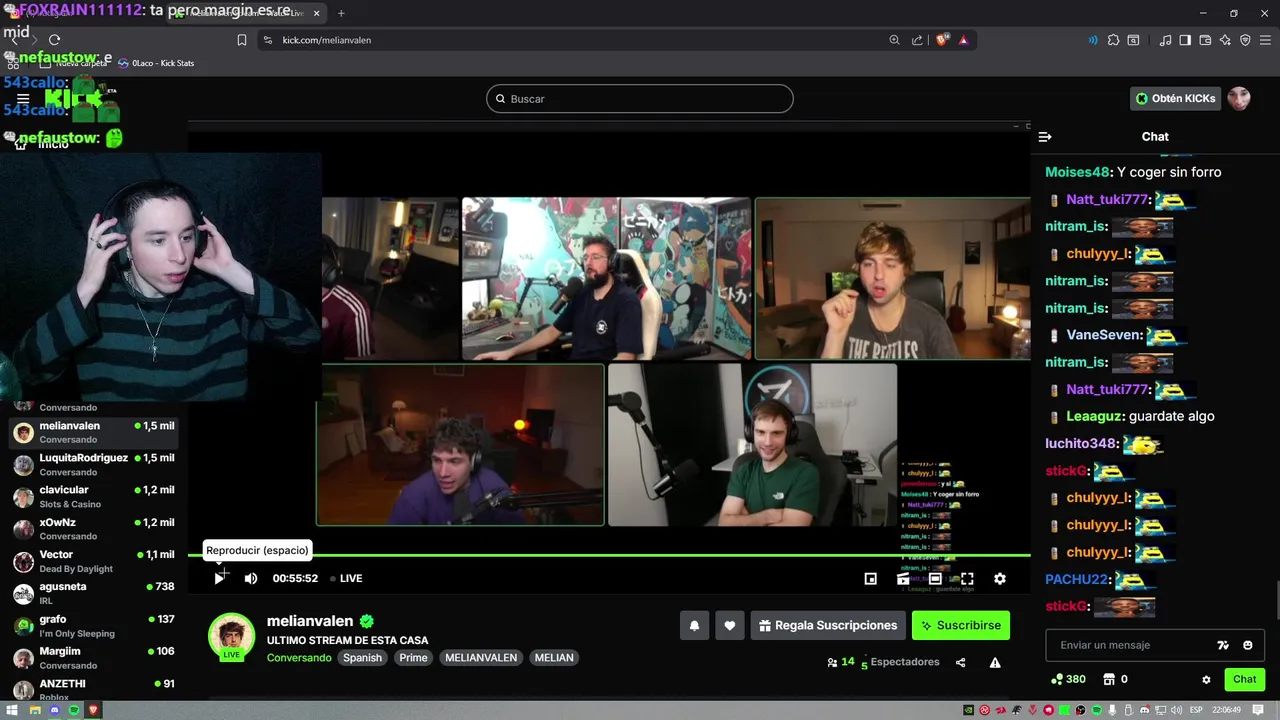
Task: Click the video progress bar
Action: (609, 555)
